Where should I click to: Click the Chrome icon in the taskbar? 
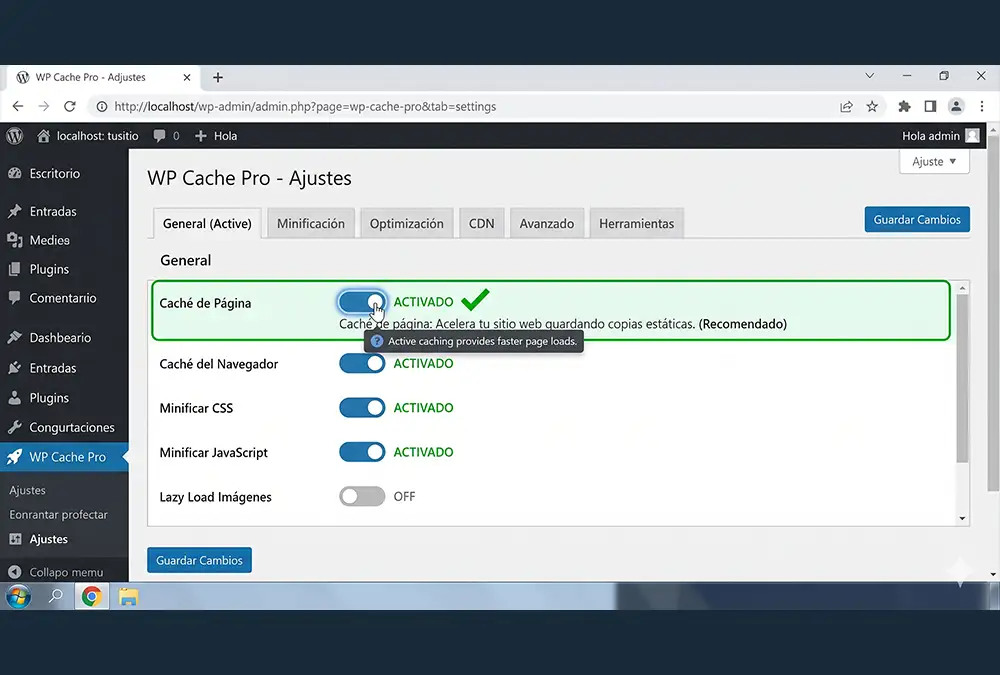point(91,597)
